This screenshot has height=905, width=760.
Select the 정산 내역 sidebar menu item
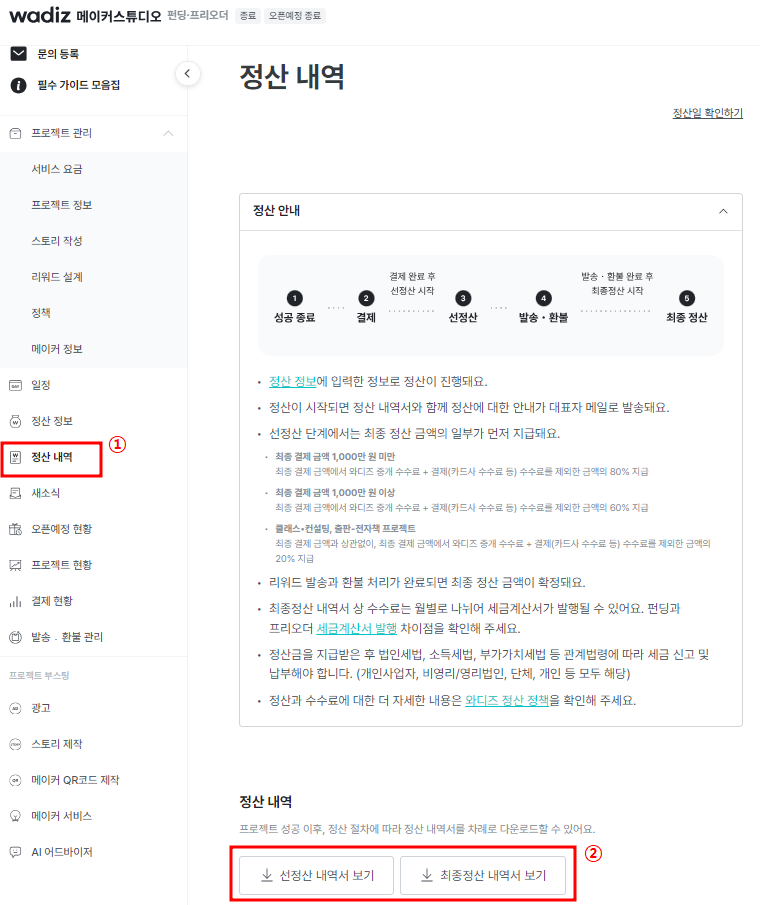pos(52,457)
